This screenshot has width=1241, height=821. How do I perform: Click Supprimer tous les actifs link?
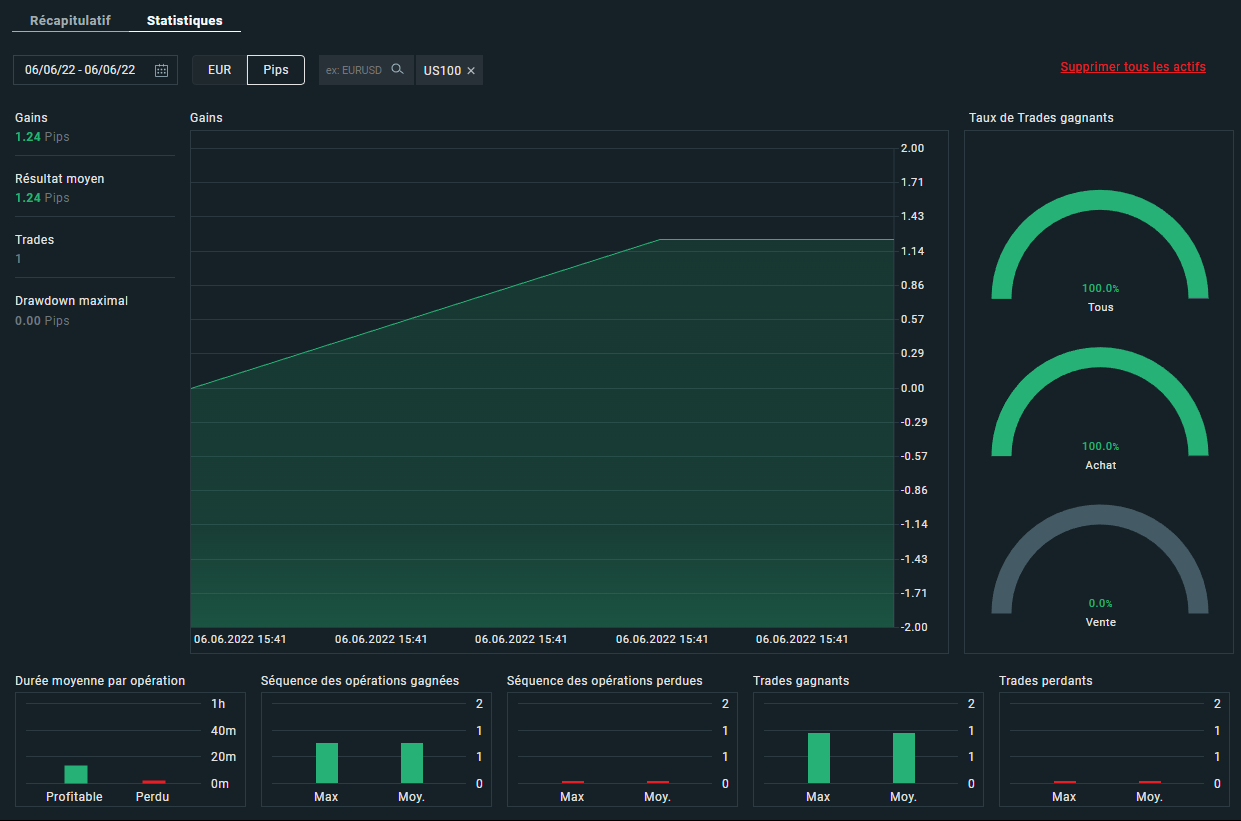[1132, 67]
